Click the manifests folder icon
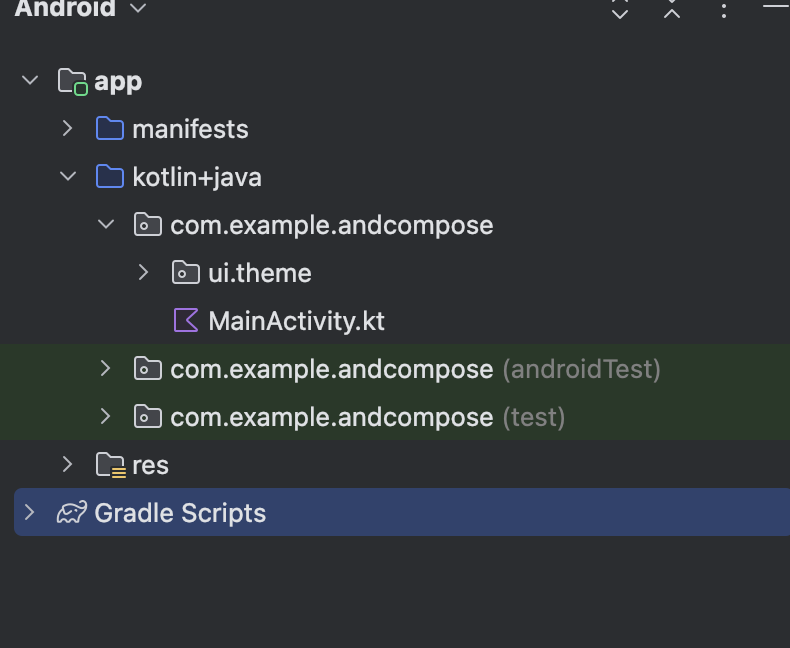 tap(109, 128)
